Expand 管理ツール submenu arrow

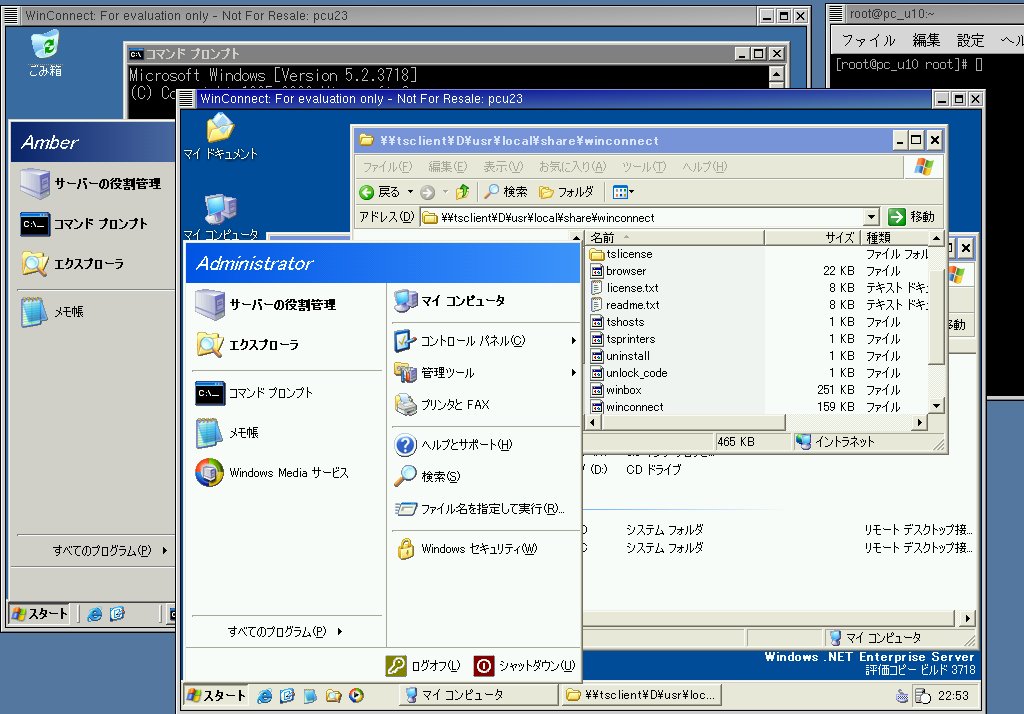coord(573,372)
